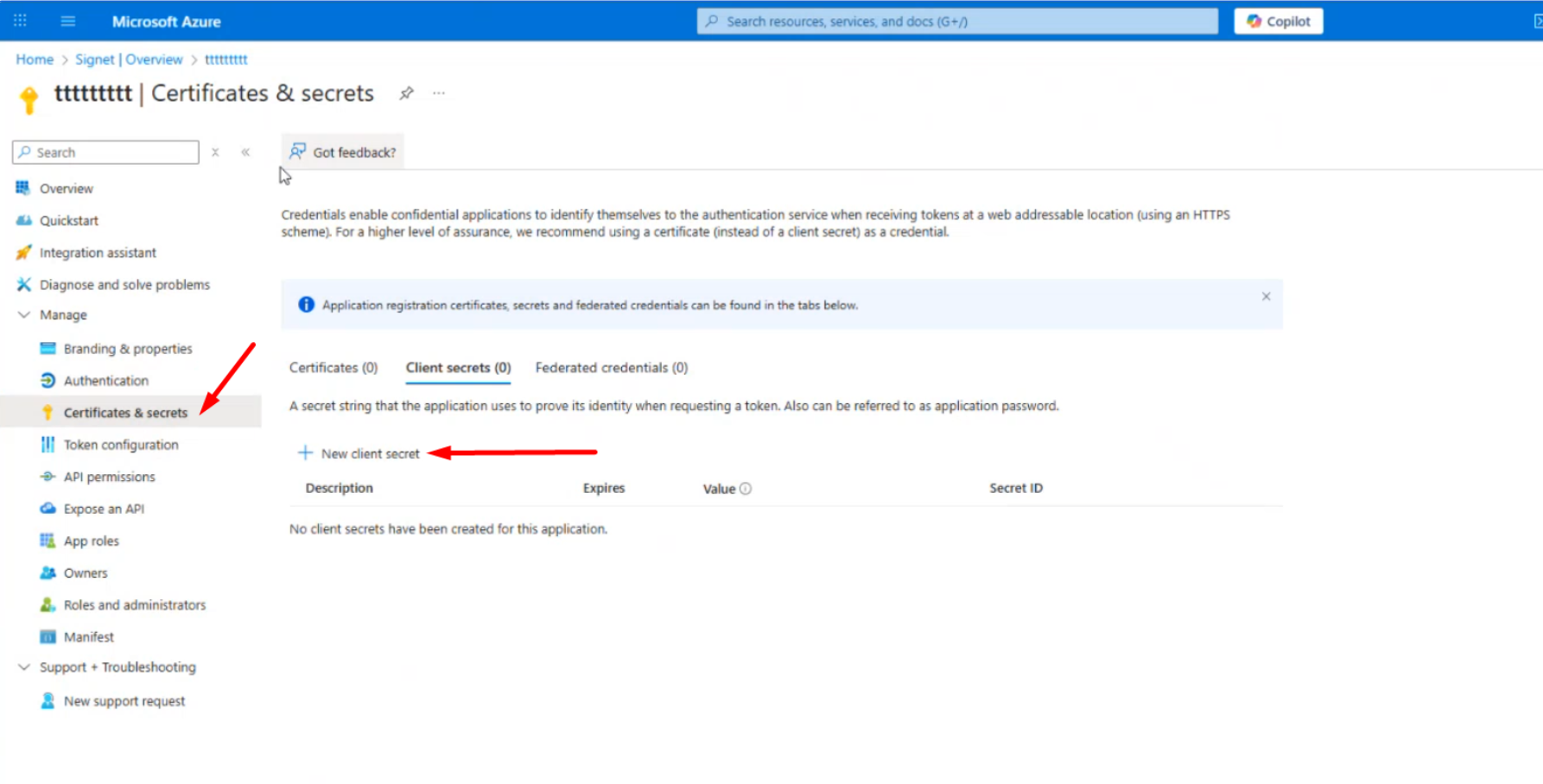Open ttttttttt breadcrumb link

(225, 60)
